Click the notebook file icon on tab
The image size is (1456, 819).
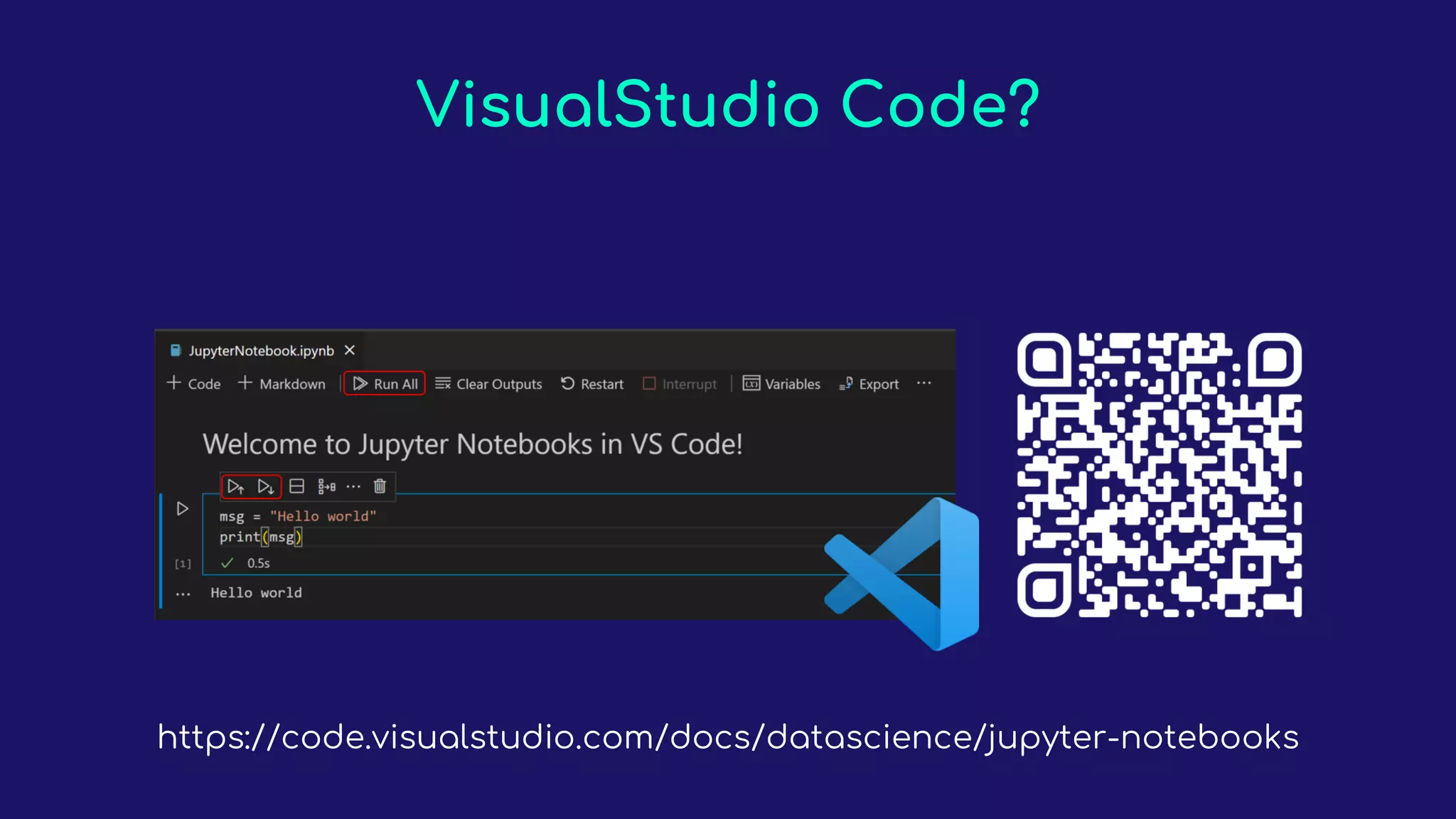click(176, 350)
